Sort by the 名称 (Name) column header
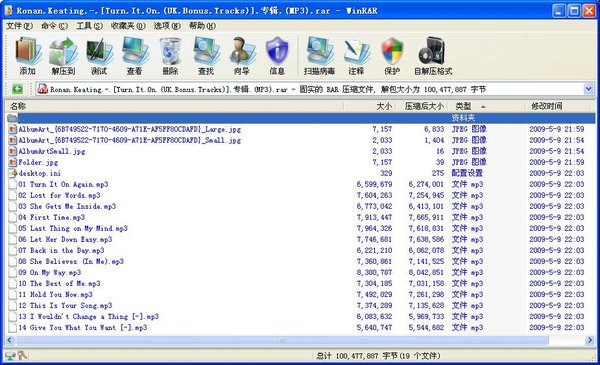 (174, 106)
